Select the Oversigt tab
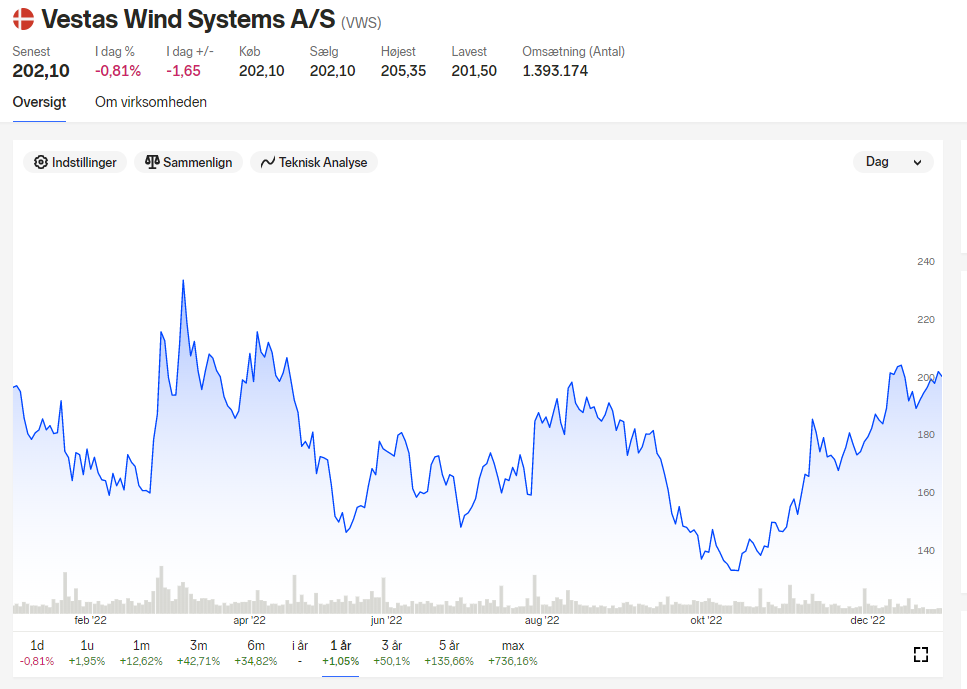Viewport: 967px width, 689px height. [39, 102]
